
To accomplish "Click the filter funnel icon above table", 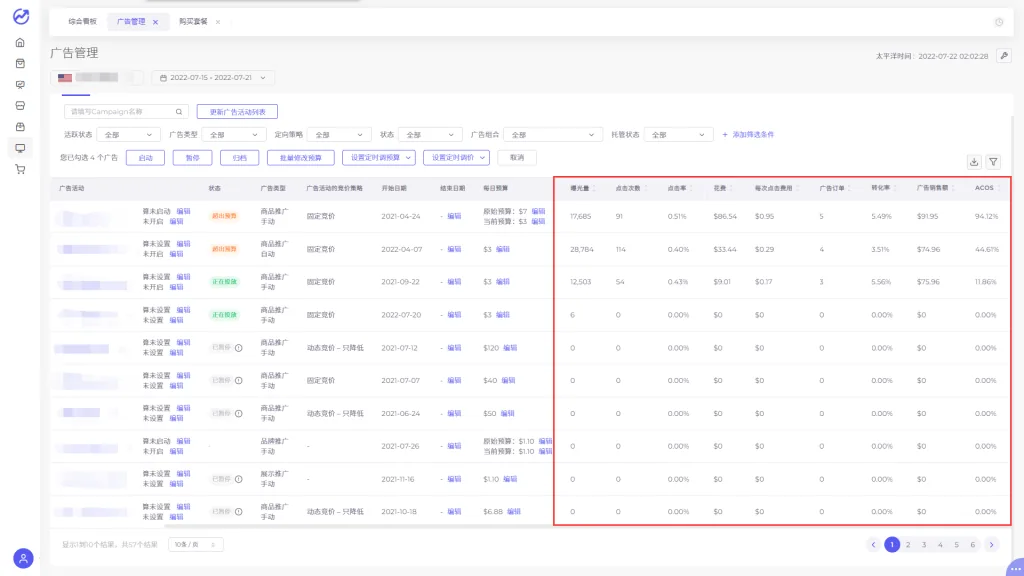I will point(993,162).
